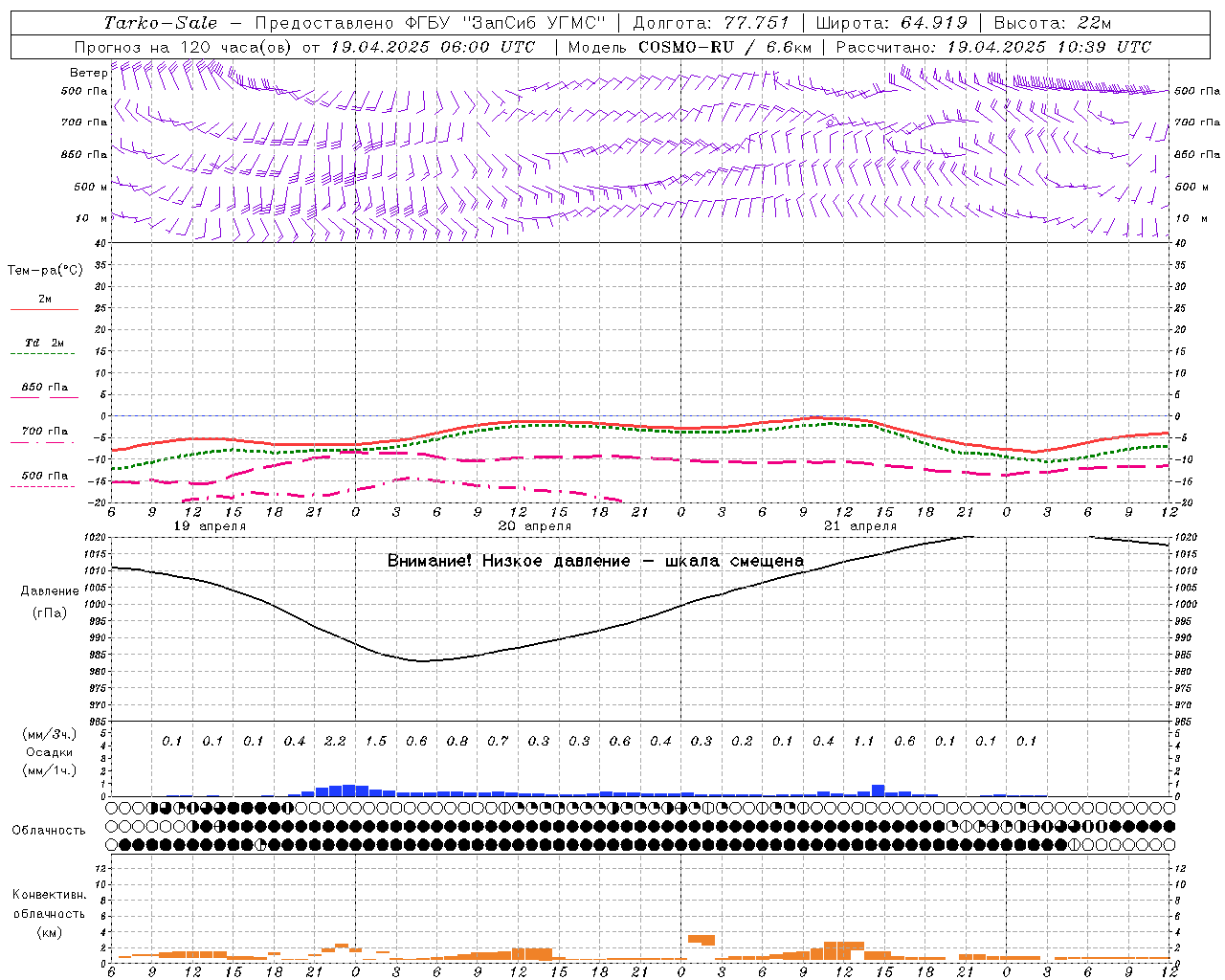Screen dimensions: 1225x980
Task: Click the '0.2' precipitation value
Action: pyautogui.click(x=742, y=741)
